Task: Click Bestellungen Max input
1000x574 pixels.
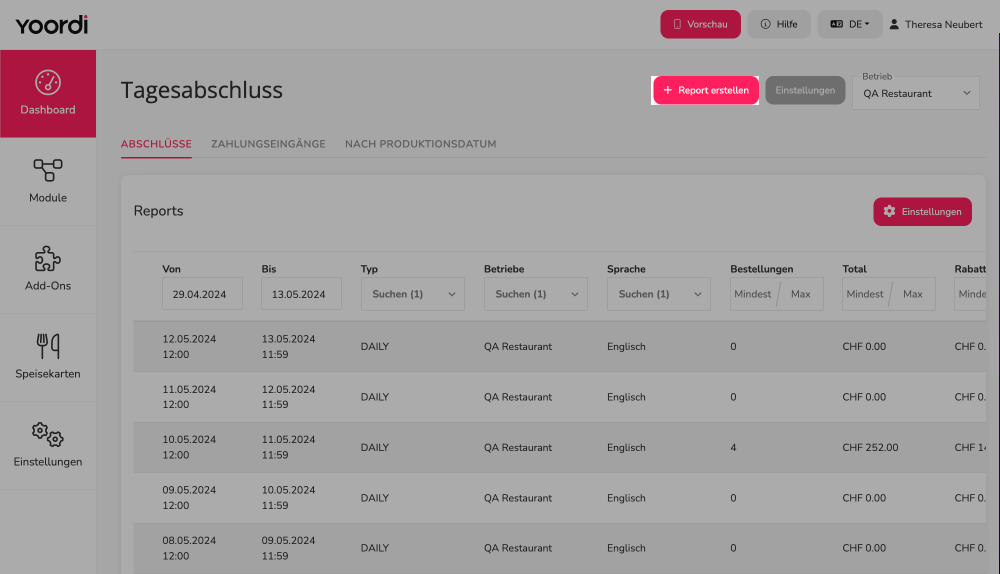Action: tap(802, 294)
